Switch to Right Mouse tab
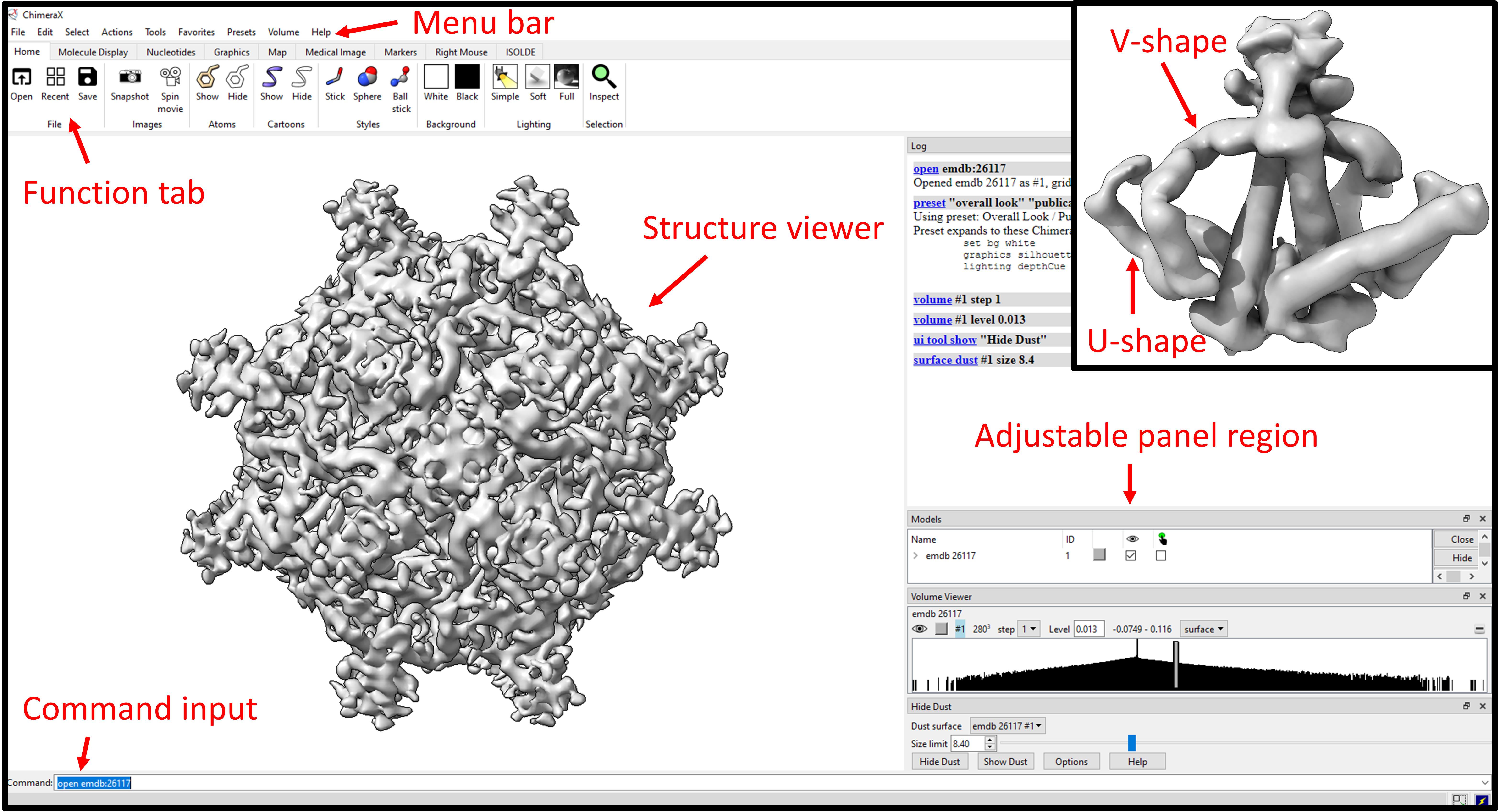The height and width of the screenshot is (812, 1500). [461, 52]
